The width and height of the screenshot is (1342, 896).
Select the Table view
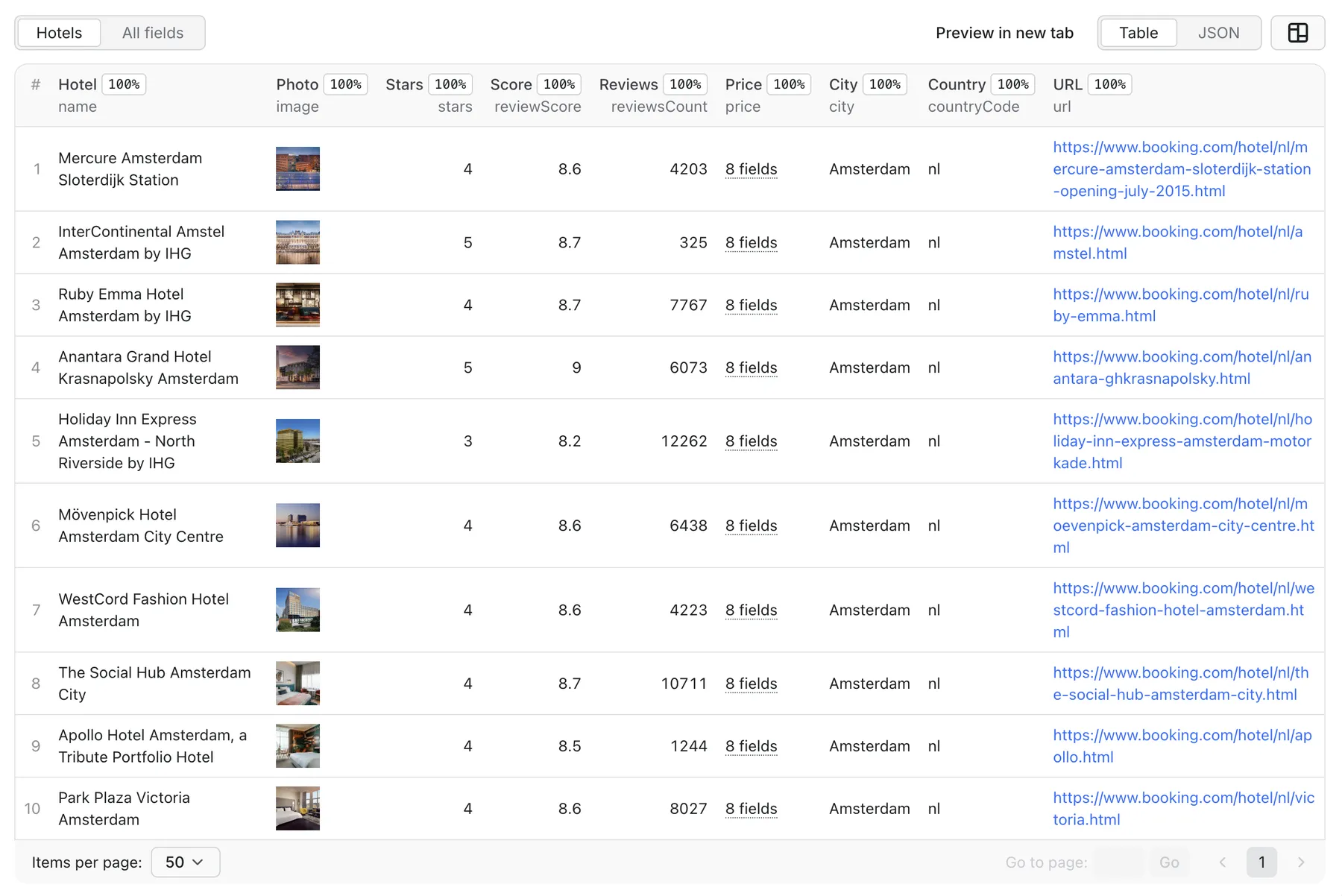[1138, 33]
